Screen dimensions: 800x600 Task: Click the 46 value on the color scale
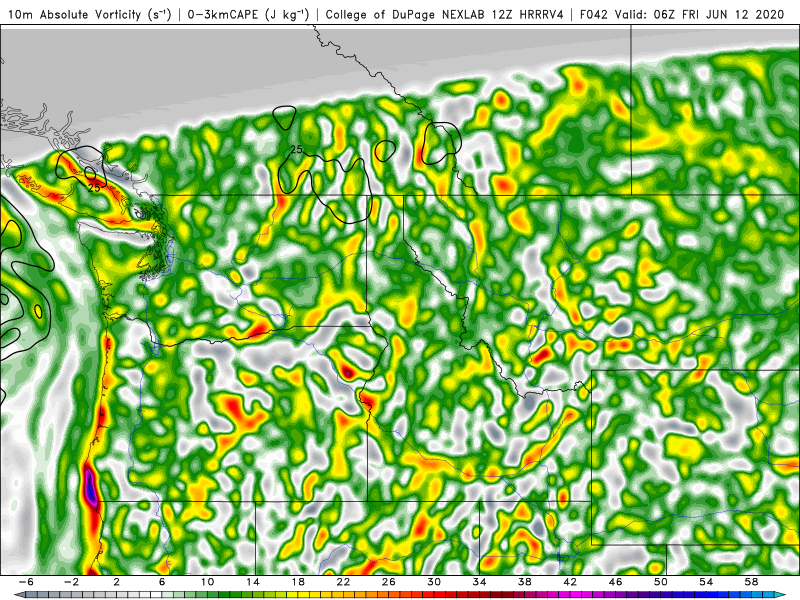615,582
